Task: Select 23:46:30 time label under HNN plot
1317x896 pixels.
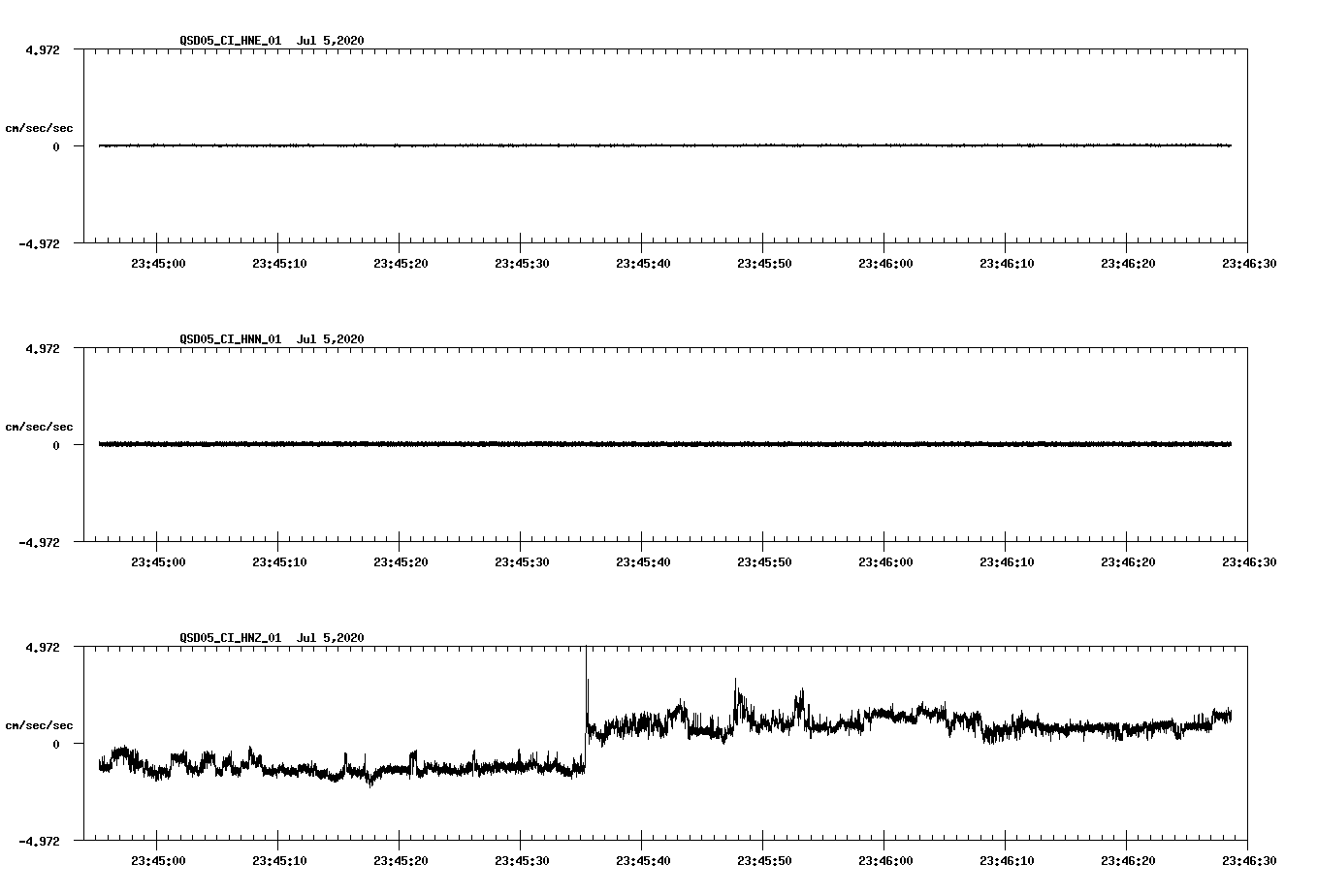Action: (x=1248, y=561)
